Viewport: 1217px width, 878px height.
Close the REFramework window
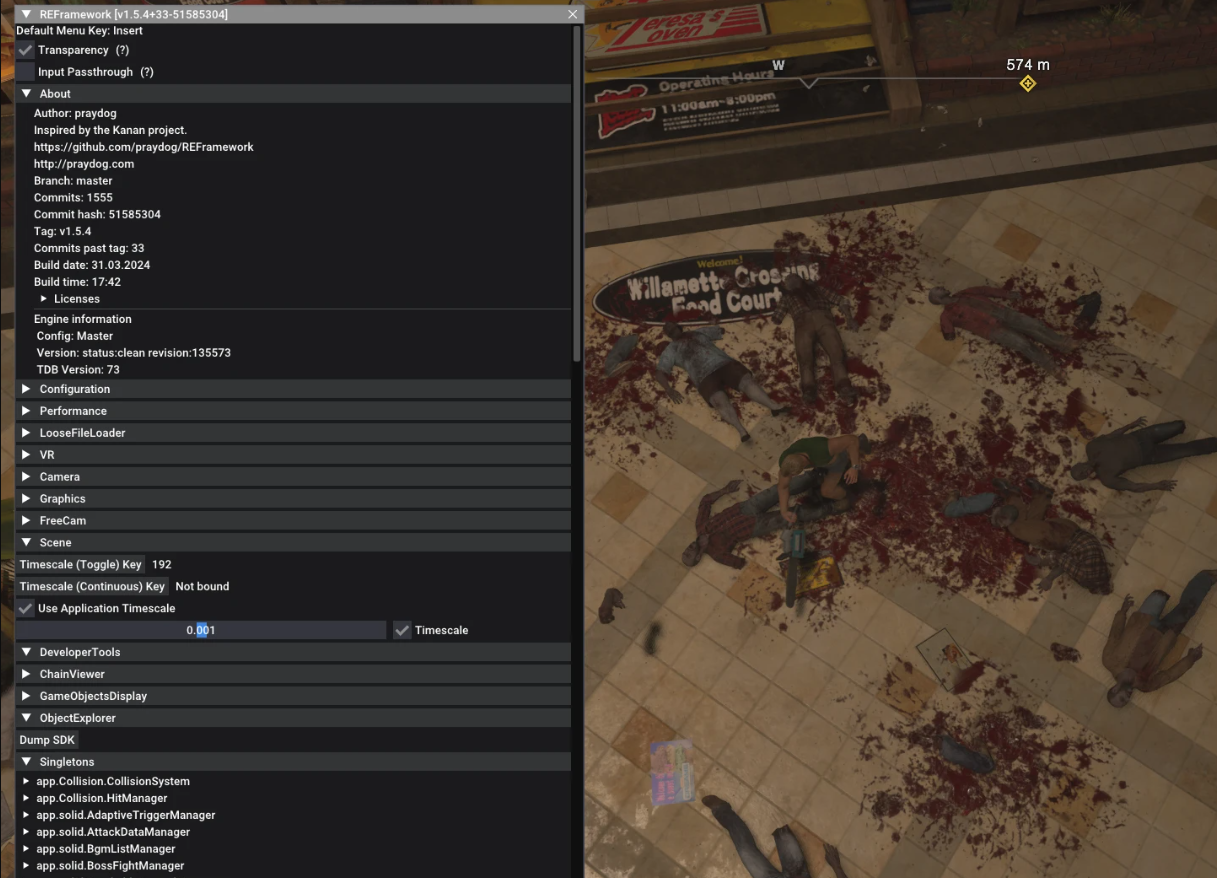point(573,14)
